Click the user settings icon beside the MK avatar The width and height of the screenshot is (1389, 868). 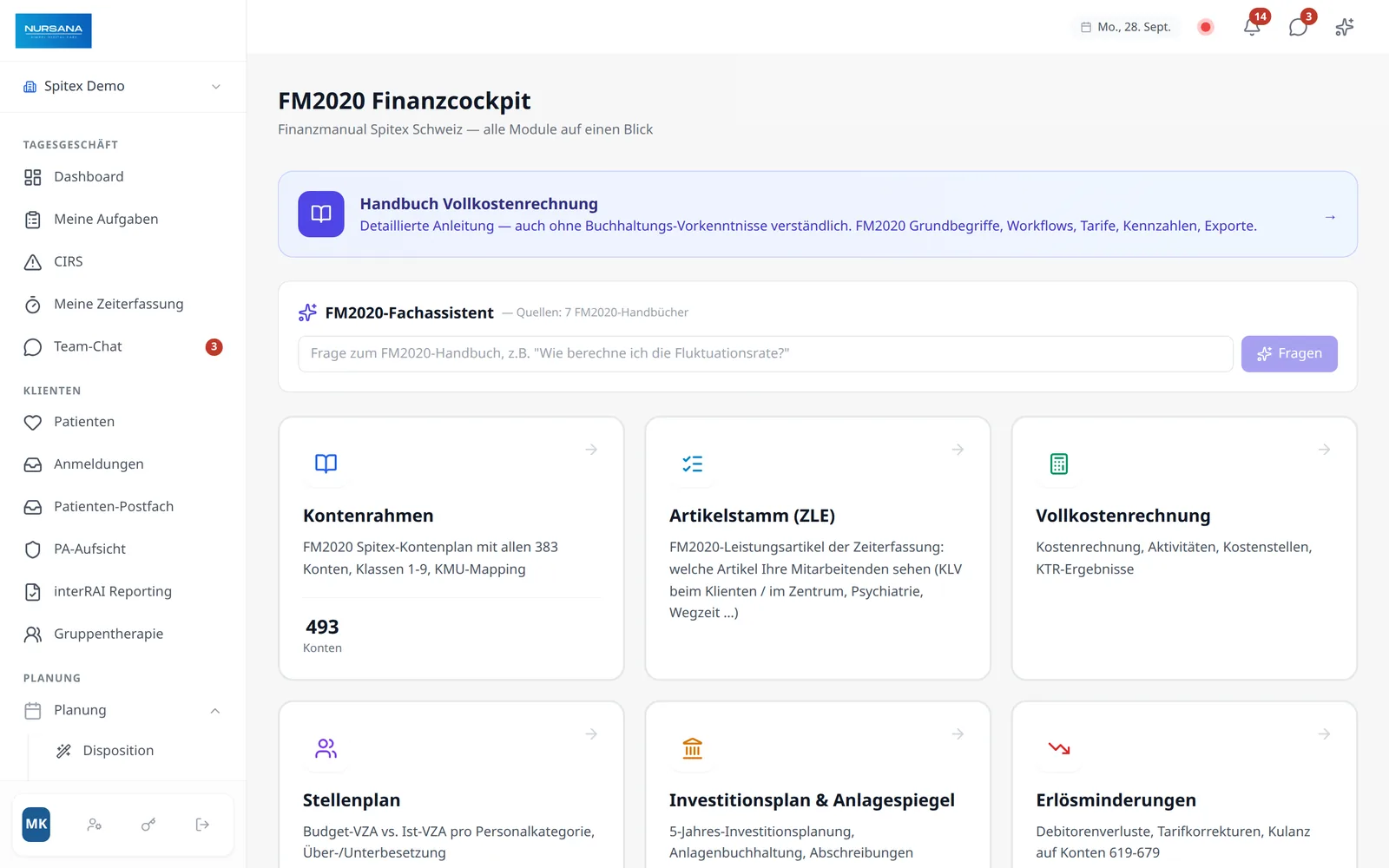pyautogui.click(x=95, y=825)
